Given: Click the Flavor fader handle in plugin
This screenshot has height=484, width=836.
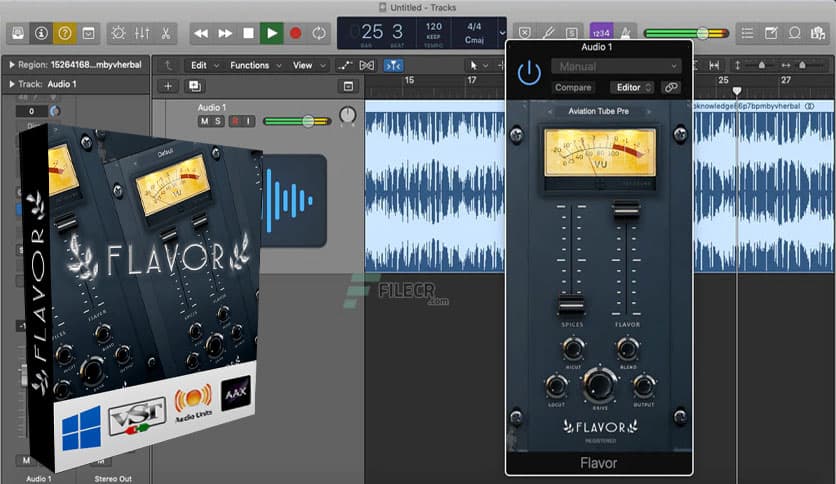Looking at the screenshot, I should click(626, 208).
